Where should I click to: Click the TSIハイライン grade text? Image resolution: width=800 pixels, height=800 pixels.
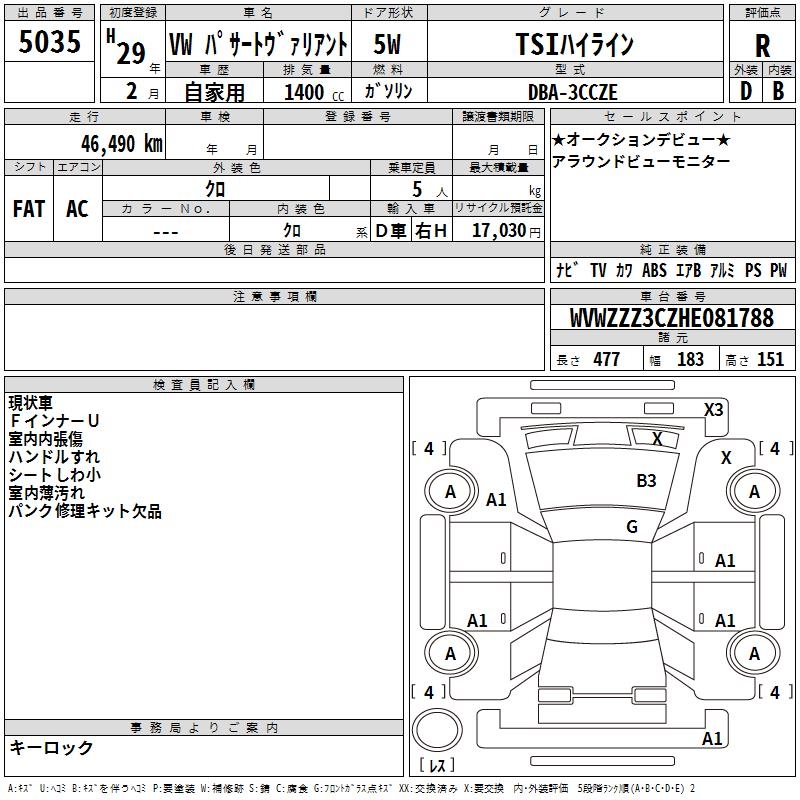[574, 44]
